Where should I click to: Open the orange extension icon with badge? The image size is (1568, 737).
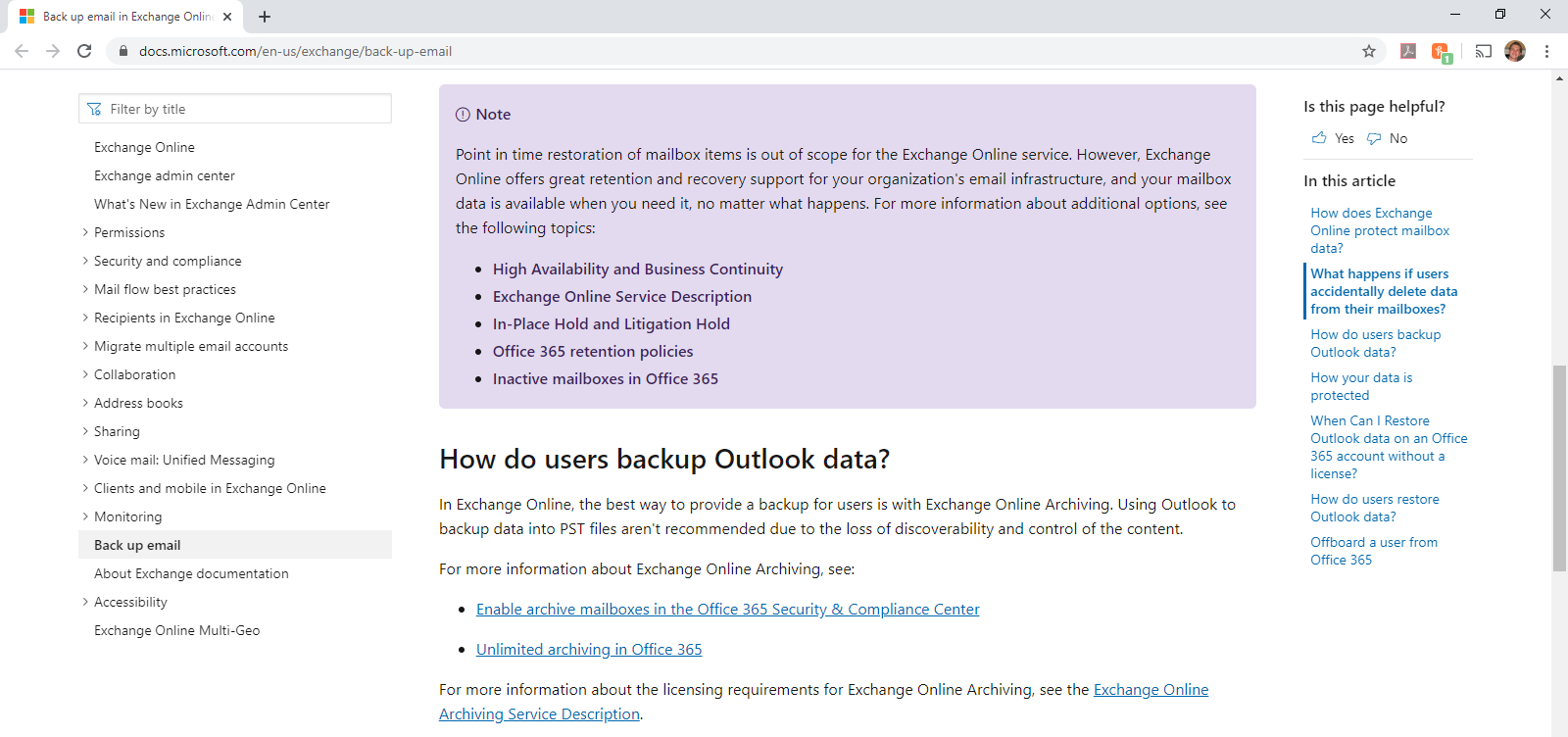click(x=1441, y=52)
